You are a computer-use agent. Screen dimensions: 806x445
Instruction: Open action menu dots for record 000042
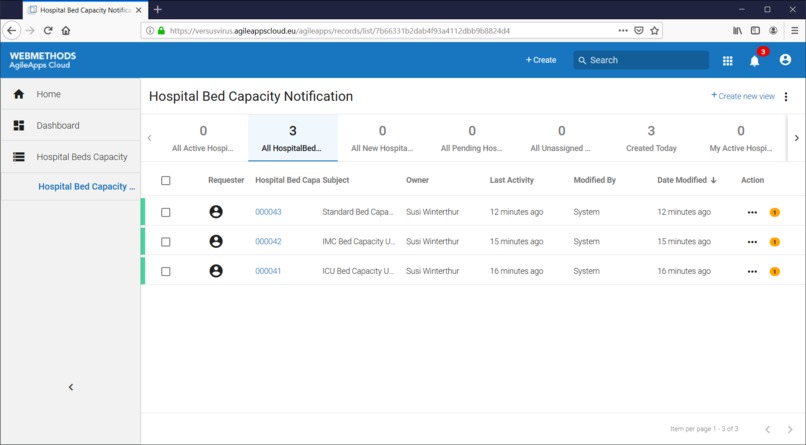coord(752,242)
